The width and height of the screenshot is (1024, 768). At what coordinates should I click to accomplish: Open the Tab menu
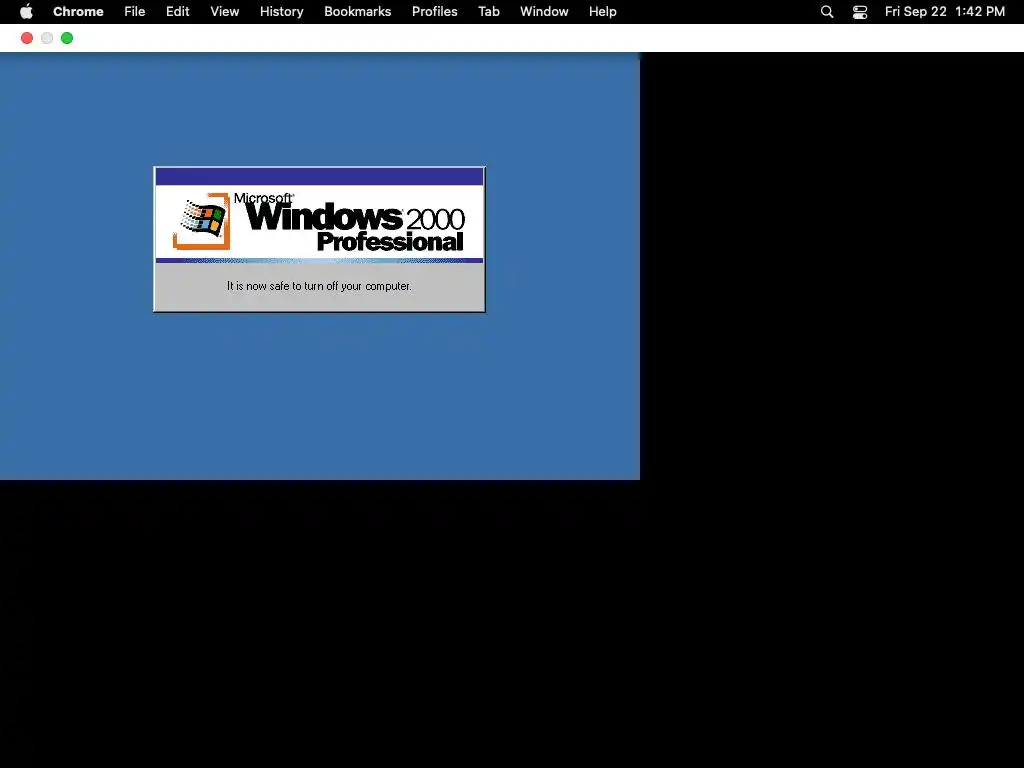(488, 12)
